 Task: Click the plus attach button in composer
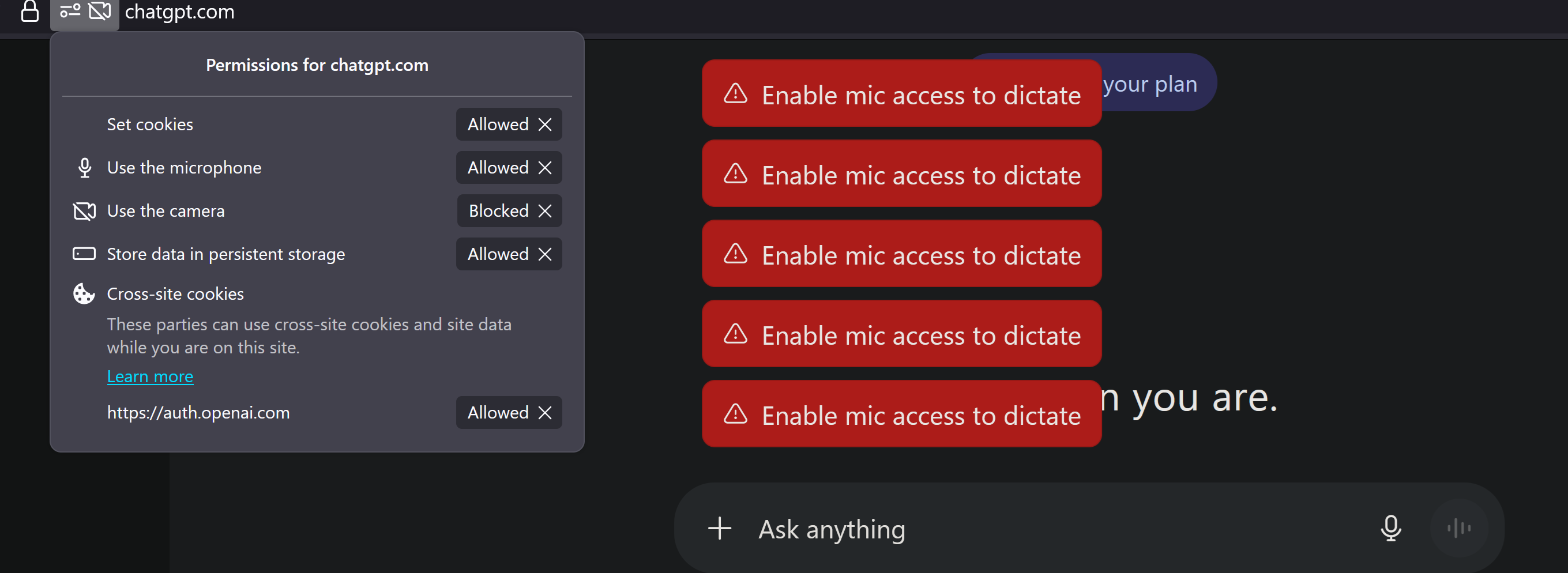[x=720, y=529]
